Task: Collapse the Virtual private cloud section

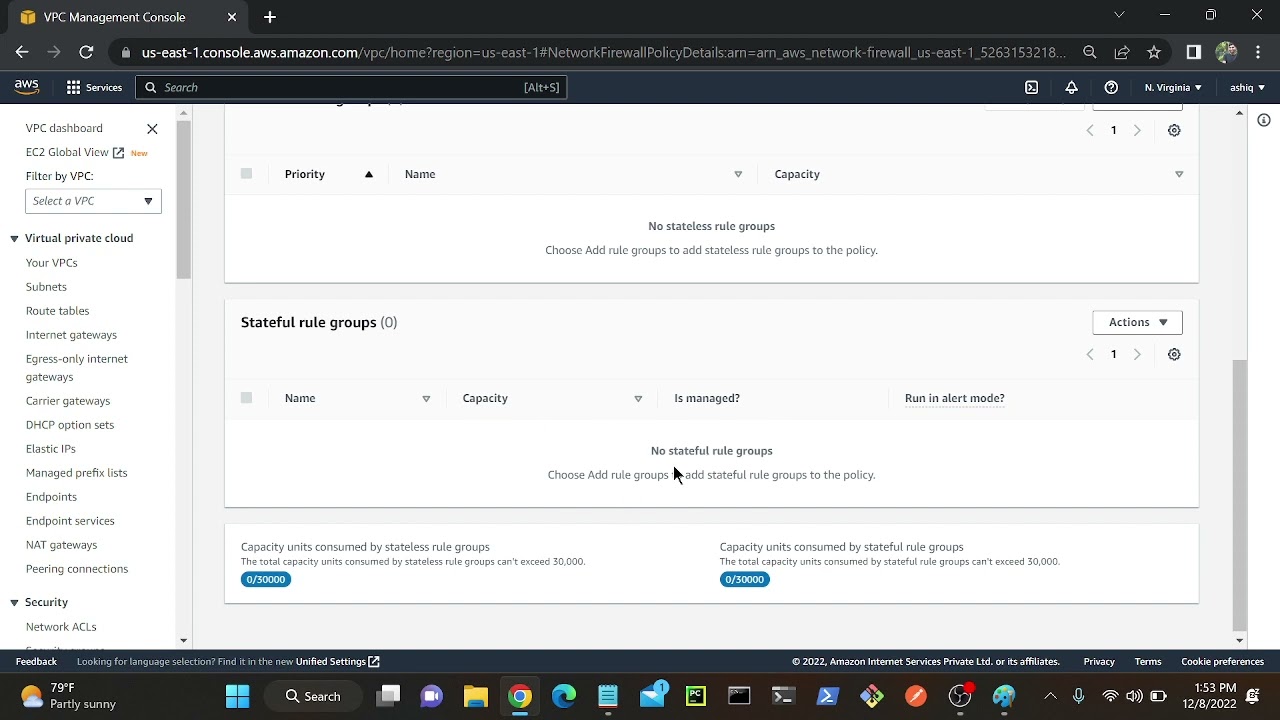Action: coord(14,238)
